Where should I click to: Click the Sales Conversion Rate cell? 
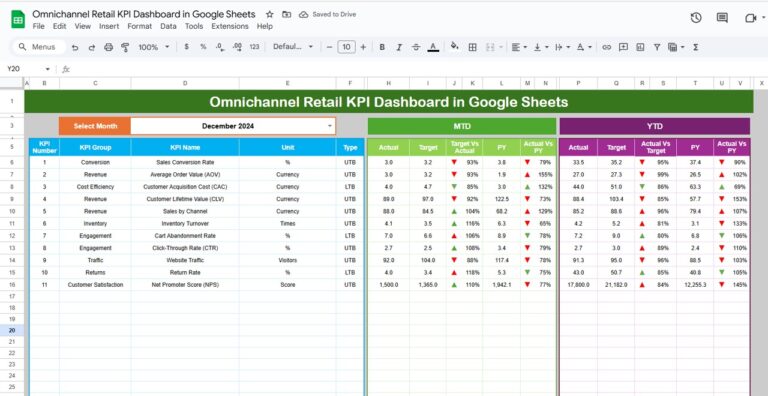click(x=185, y=162)
